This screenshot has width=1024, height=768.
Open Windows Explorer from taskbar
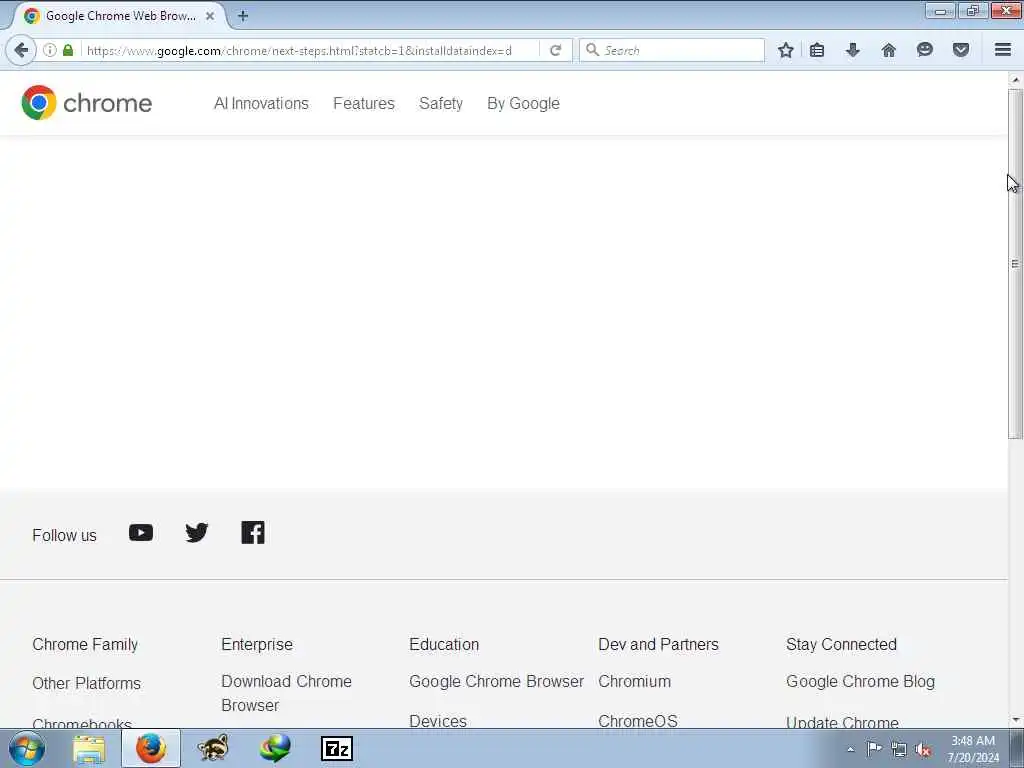(89, 748)
